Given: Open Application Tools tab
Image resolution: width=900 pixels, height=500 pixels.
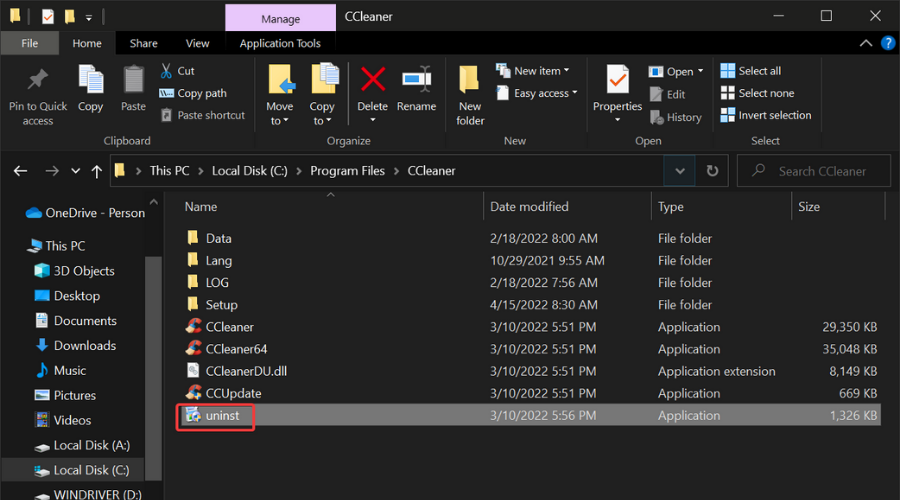Looking at the screenshot, I should [x=280, y=43].
